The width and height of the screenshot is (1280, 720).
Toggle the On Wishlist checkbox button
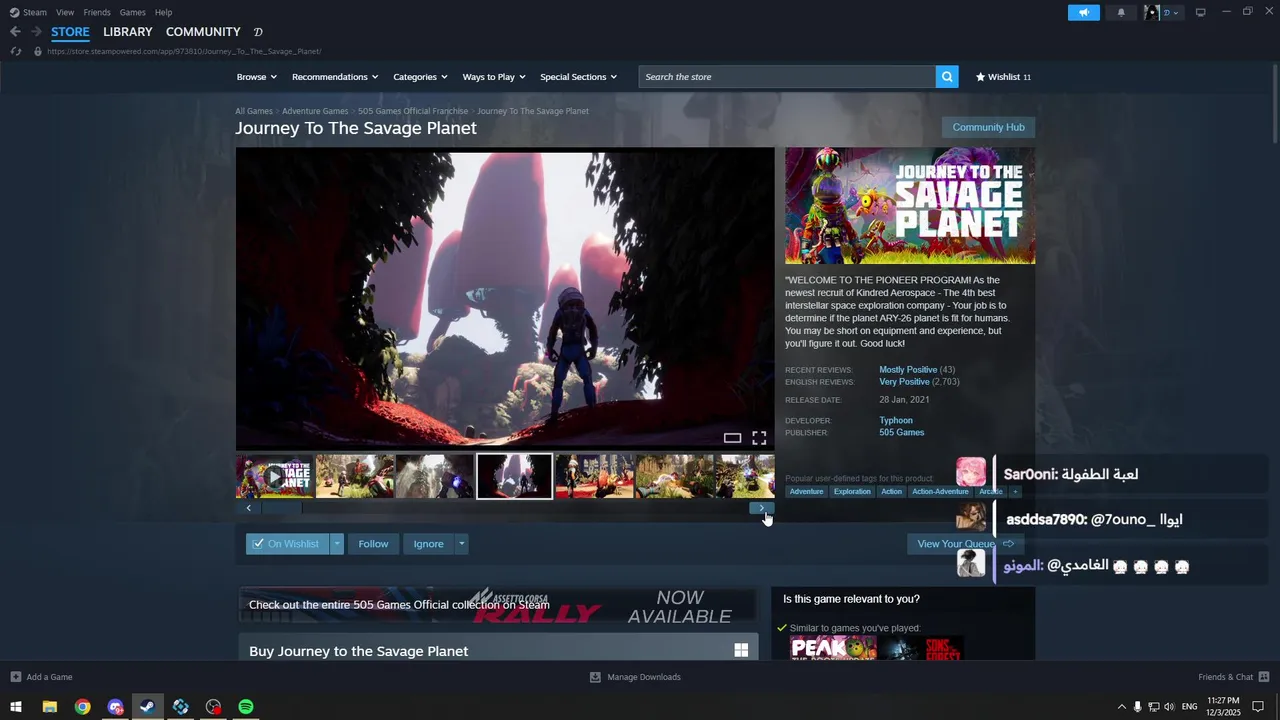[286, 544]
